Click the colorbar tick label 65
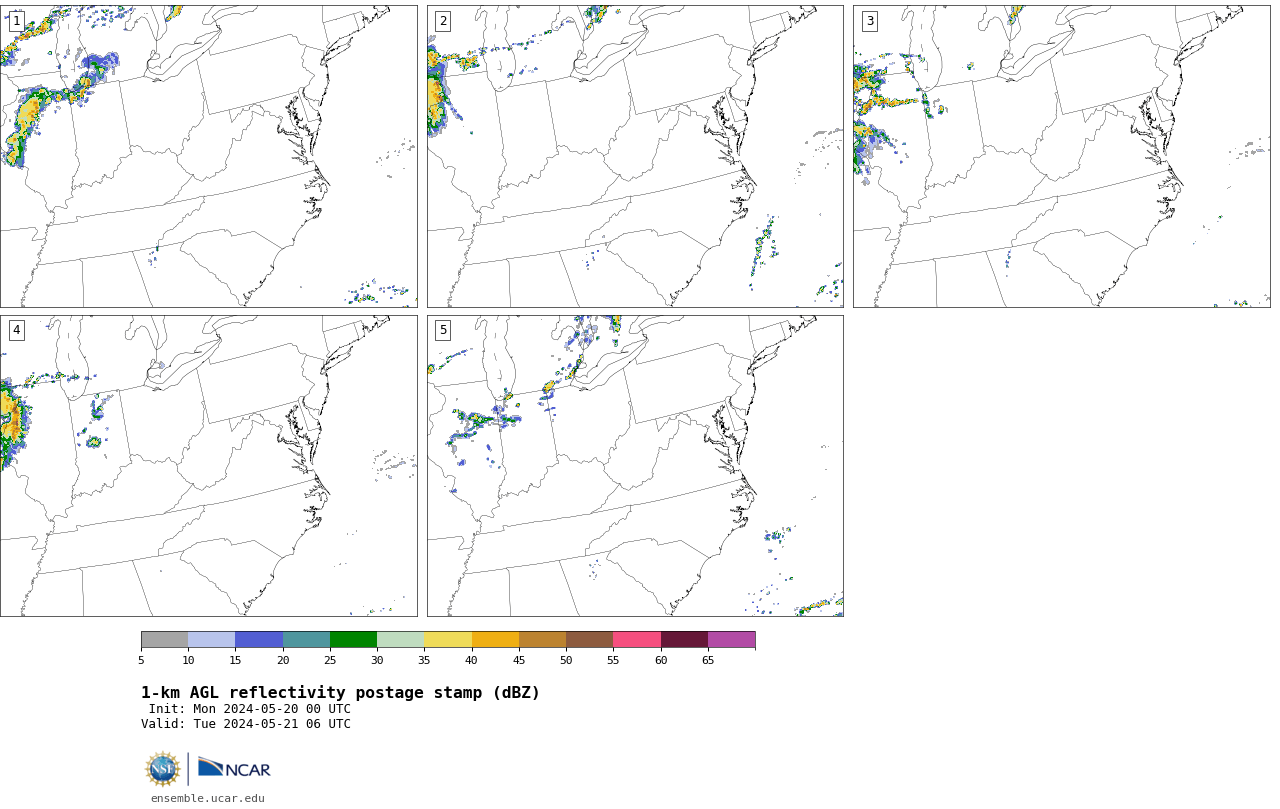 coord(708,660)
